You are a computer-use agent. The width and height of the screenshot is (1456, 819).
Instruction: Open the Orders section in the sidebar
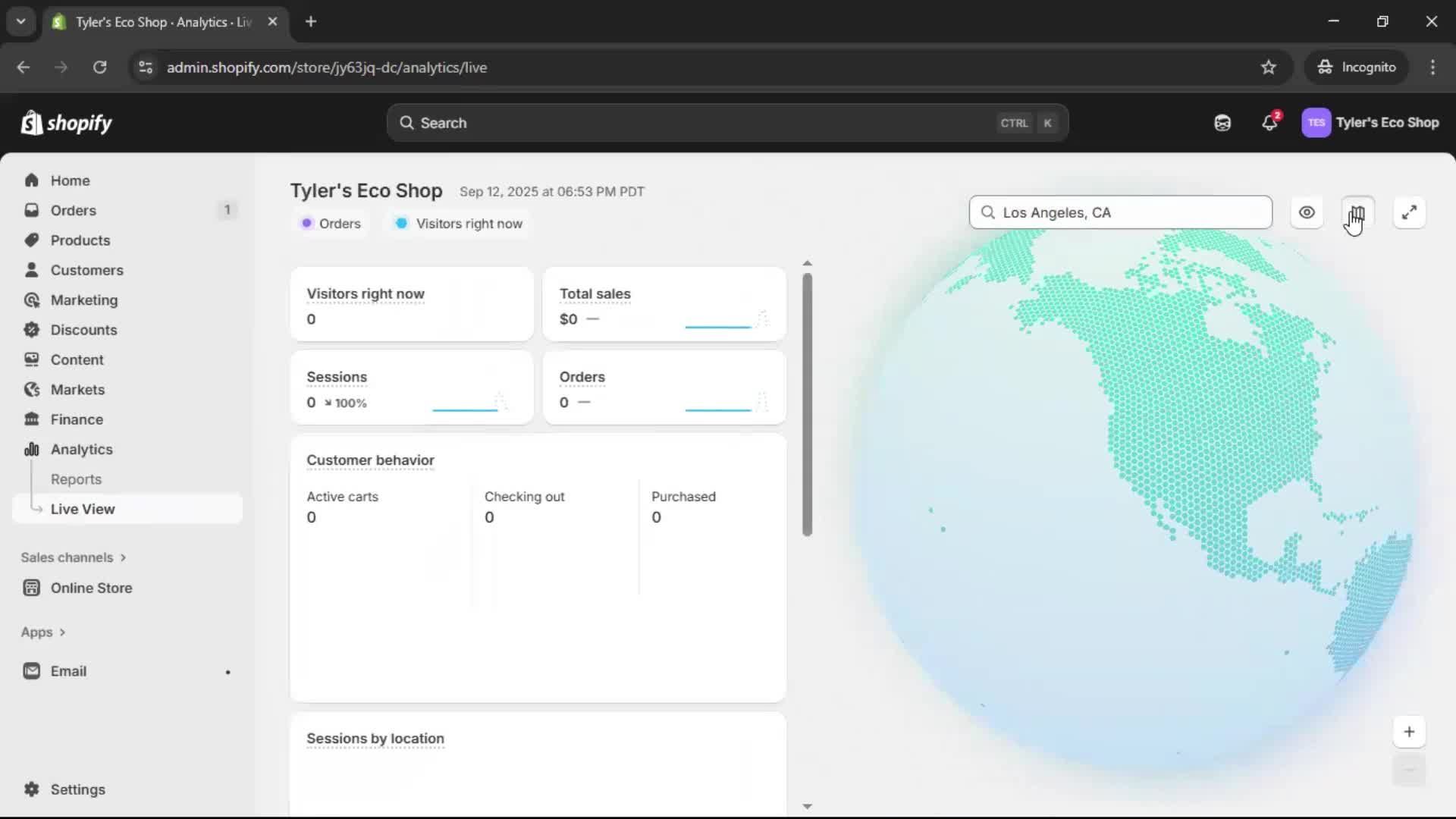[74, 210]
